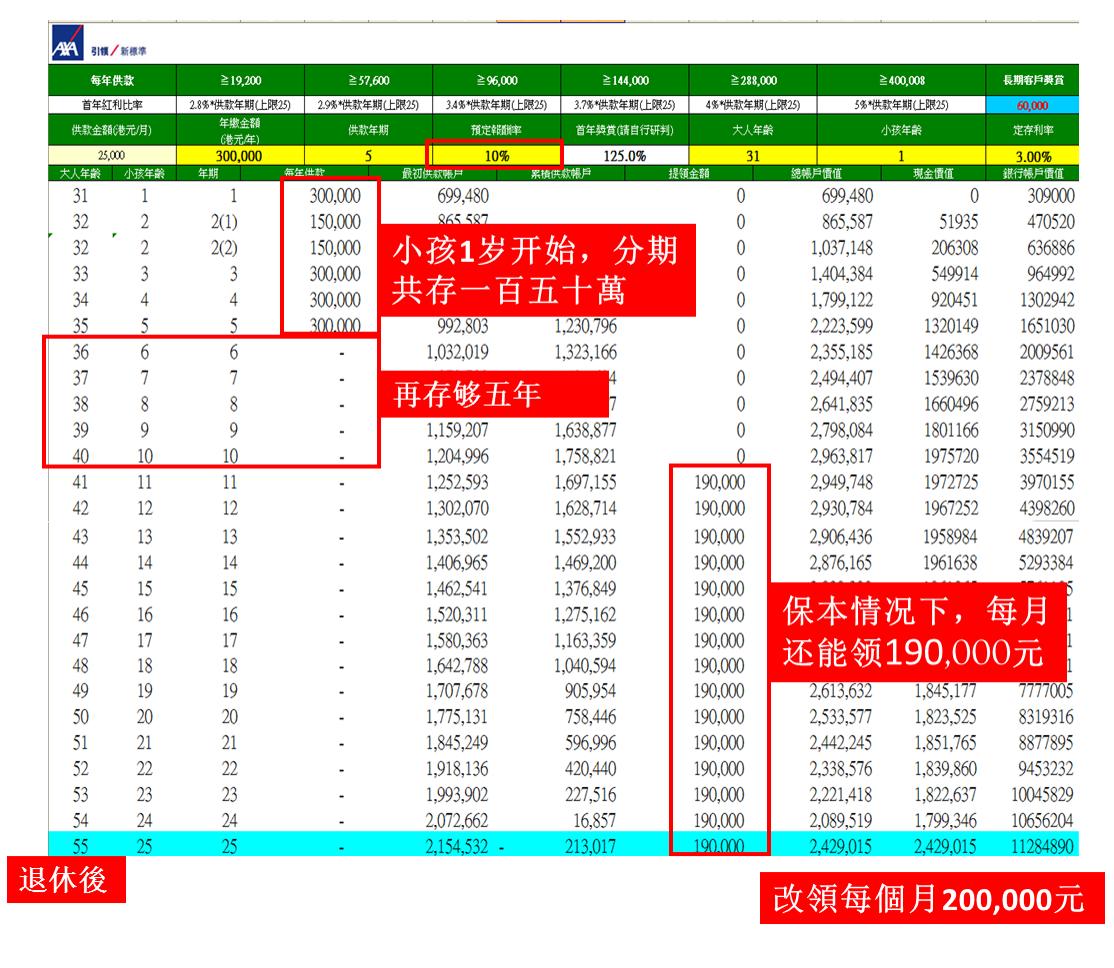Click the red 退休後 label box
This screenshot has width=1114, height=968.
[66, 881]
